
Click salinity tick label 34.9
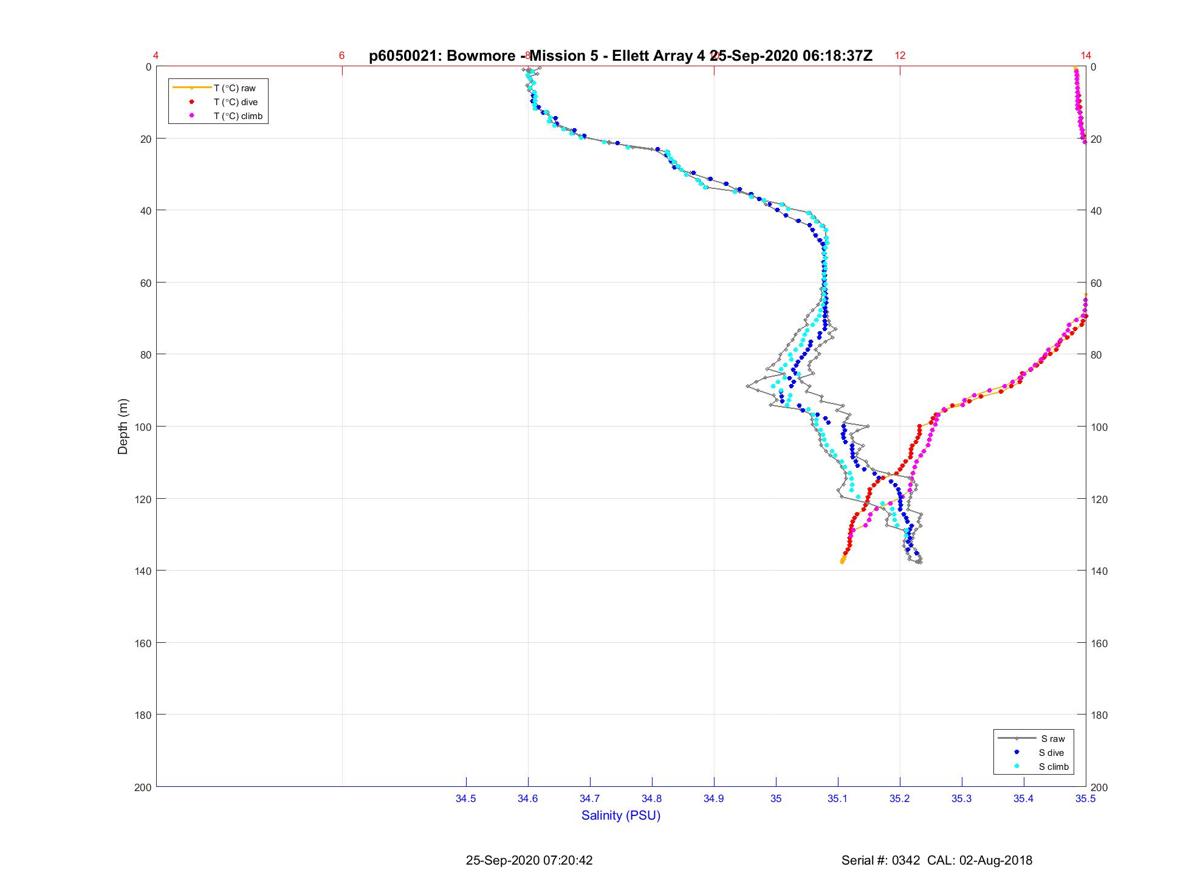point(714,799)
